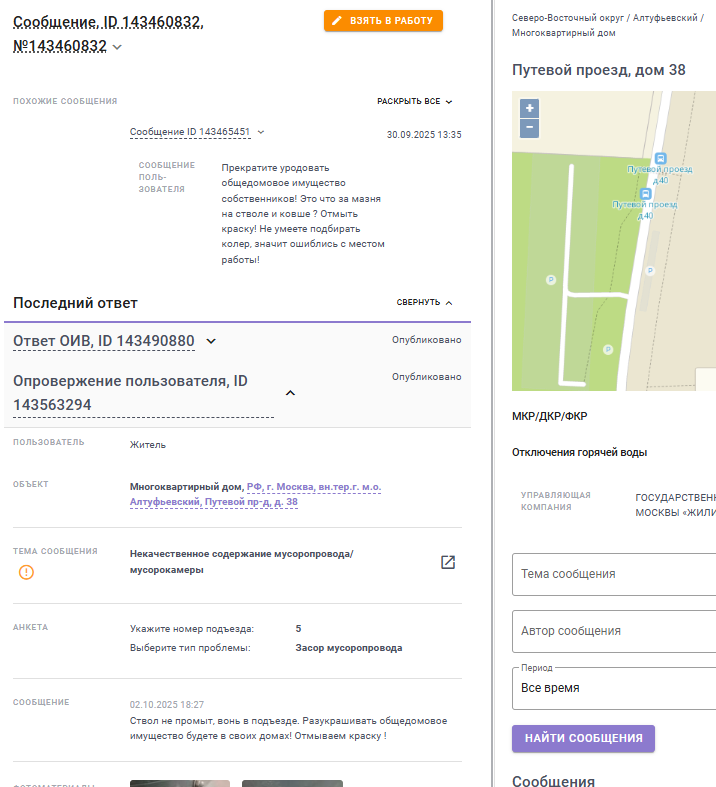This screenshot has width=716, height=787.
Task: Collapse the Опровержение пользователя chevron
Action: coord(290,393)
